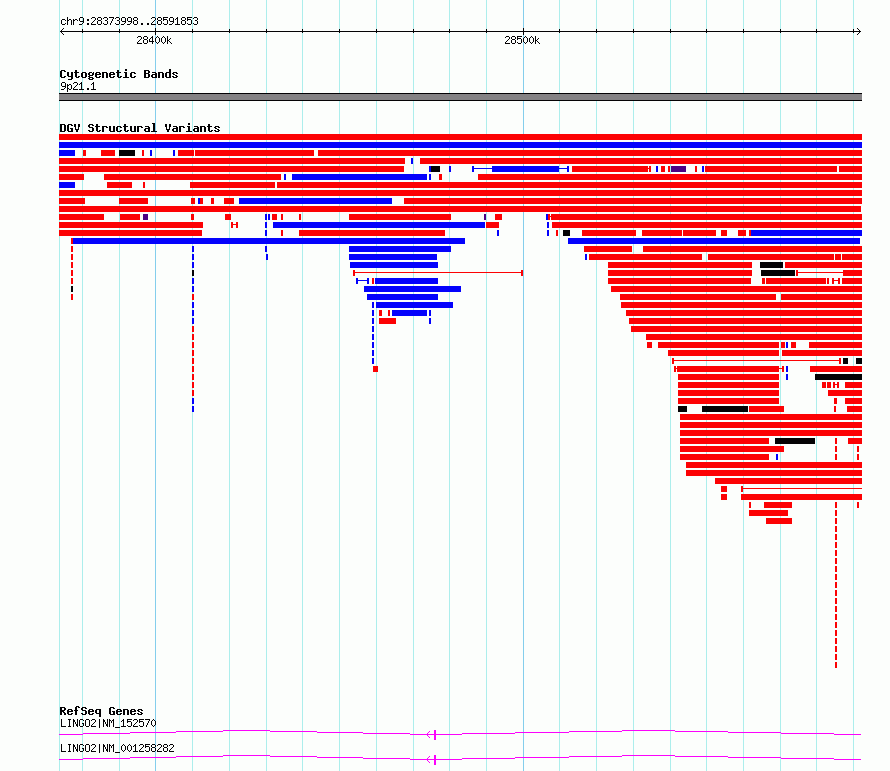Click the right arrowhead of the ruler
This screenshot has width=890, height=771.
[858, 32]
